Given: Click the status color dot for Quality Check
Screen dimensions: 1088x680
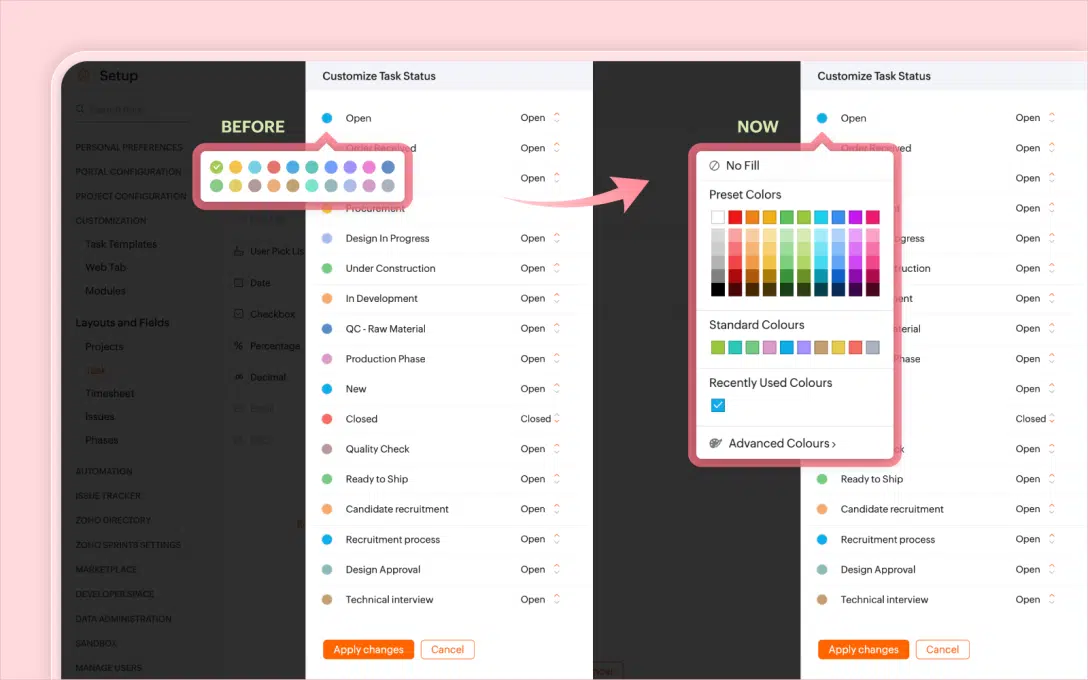Looking at the screenshot, I should pos(327,449).
